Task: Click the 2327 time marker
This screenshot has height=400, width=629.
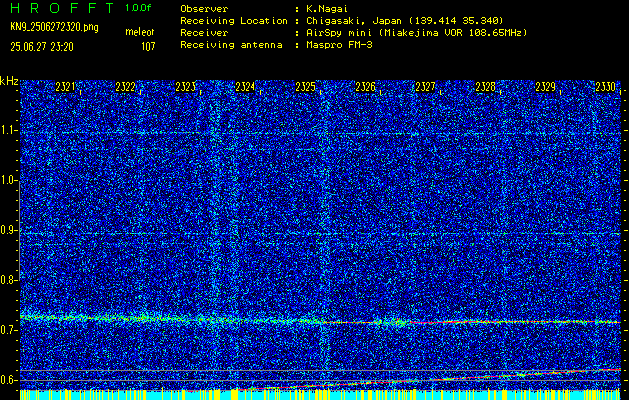Action: pyautogui.click(x=425, y=87)
